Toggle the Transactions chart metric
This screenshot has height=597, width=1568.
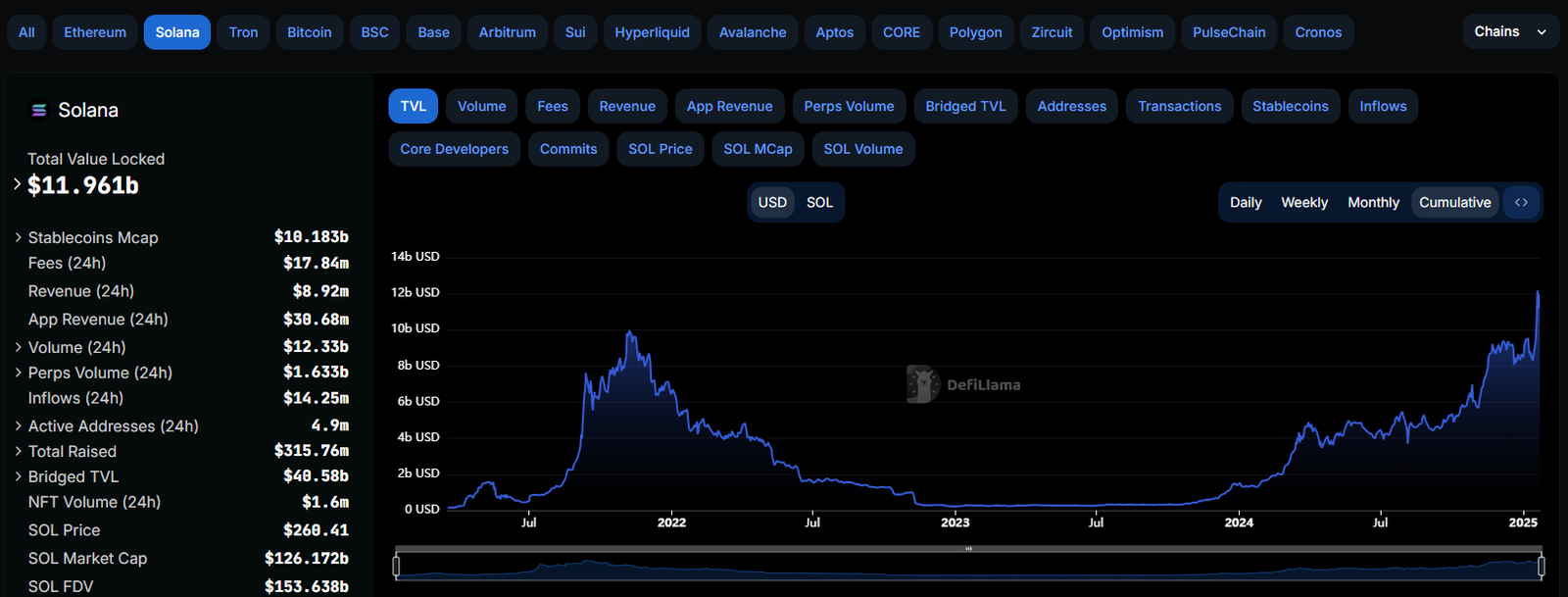pyautogui.click(x=1180, y=106)
